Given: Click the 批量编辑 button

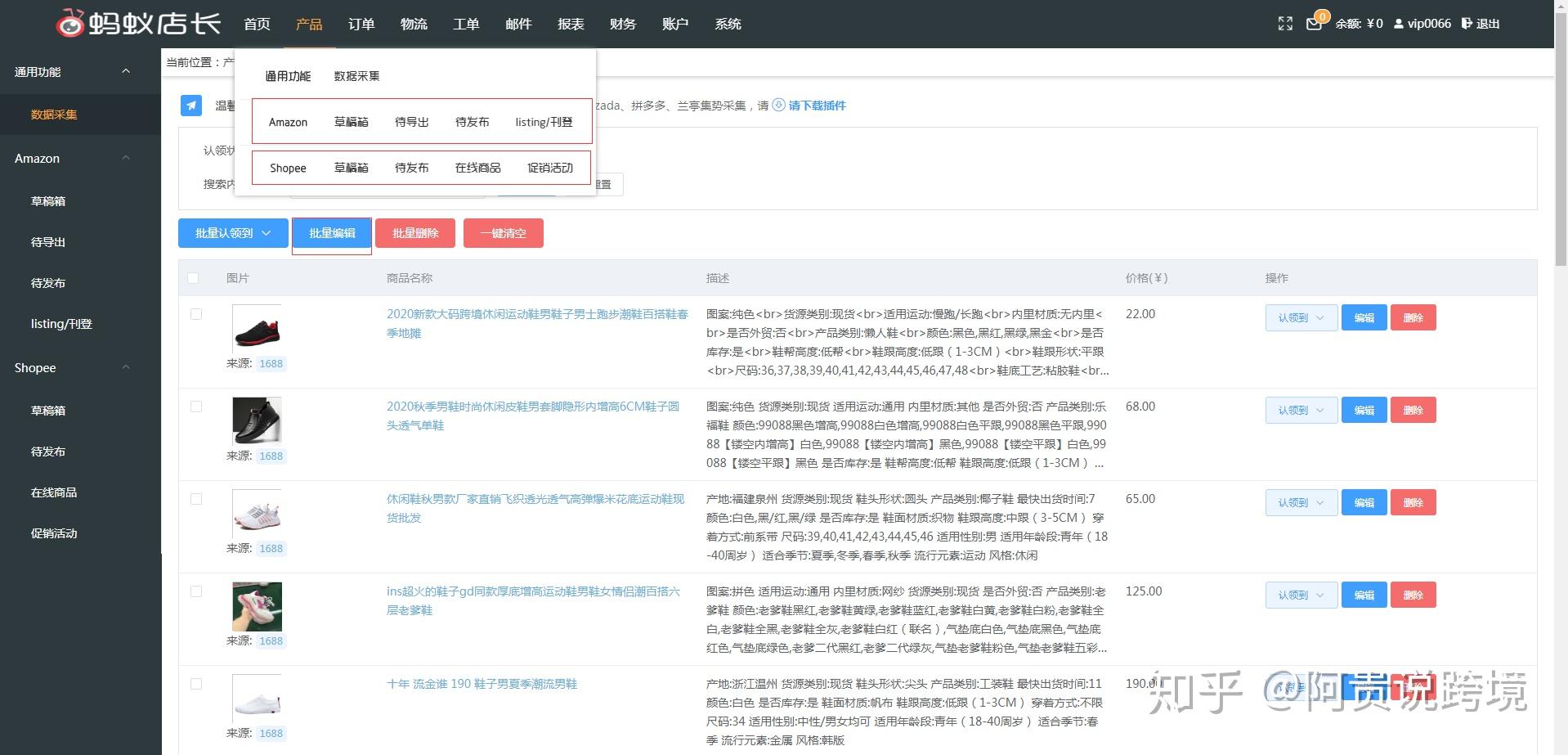Looking at the screenshot, I should (332, 233).
